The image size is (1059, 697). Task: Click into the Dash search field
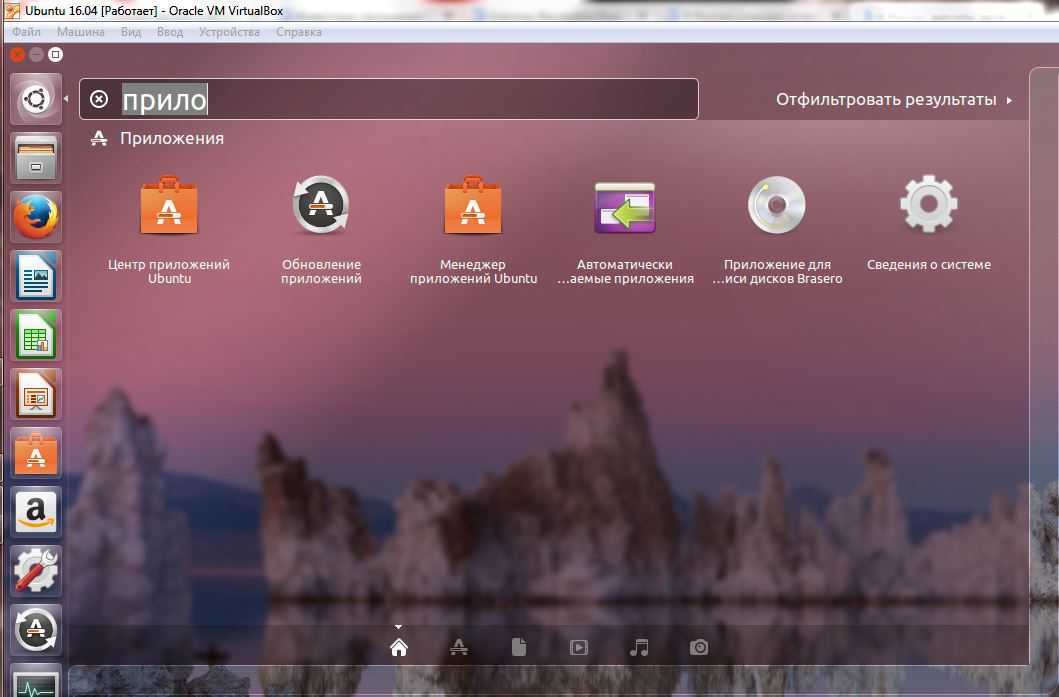(x=389, y=99)
